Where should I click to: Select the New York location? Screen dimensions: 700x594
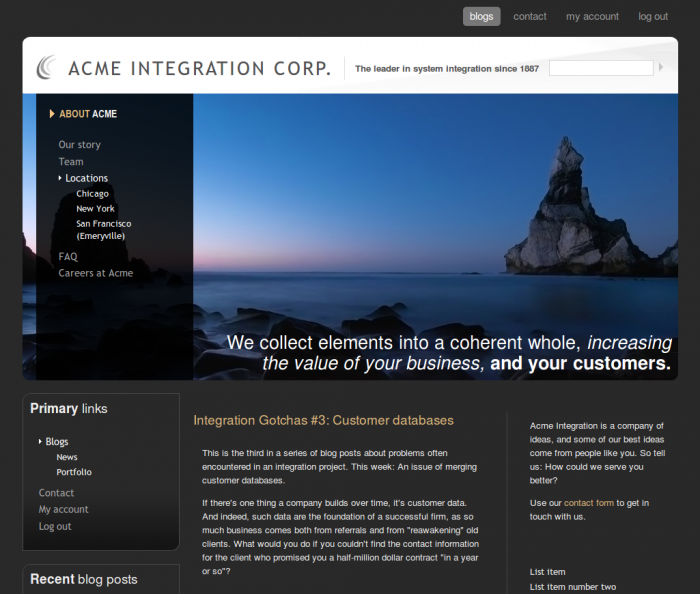tap(95, 209)
